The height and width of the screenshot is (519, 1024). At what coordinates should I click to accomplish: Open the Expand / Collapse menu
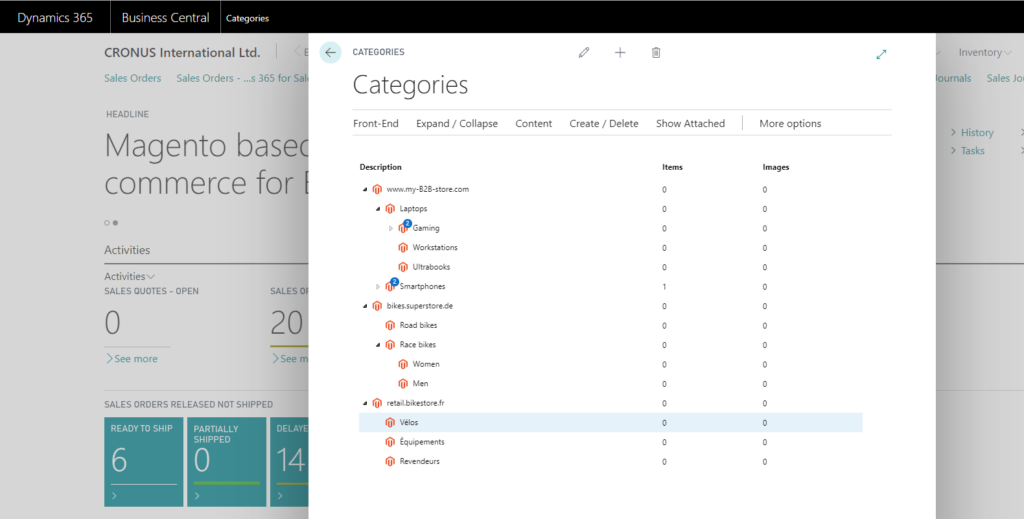pyautogui.click(x=456, y=123)
